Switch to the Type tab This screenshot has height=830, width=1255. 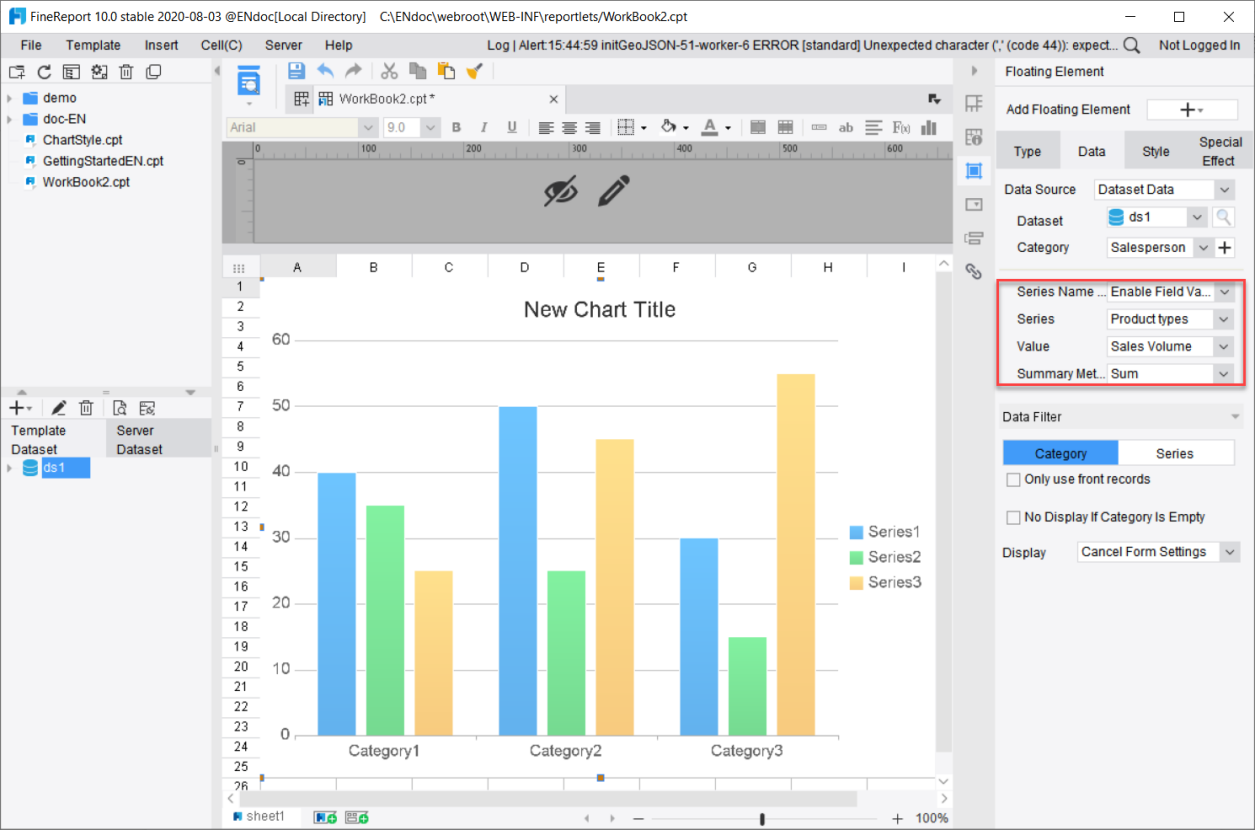click(x=1027, y=151)
